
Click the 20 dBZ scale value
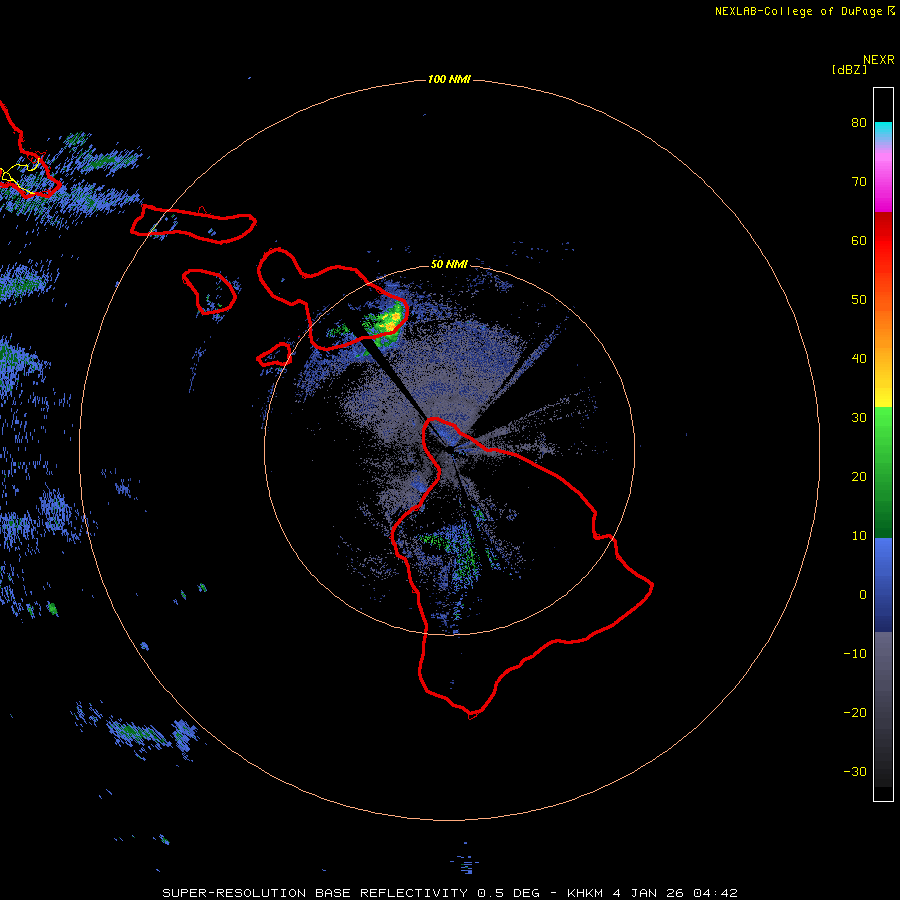(859, 476)
